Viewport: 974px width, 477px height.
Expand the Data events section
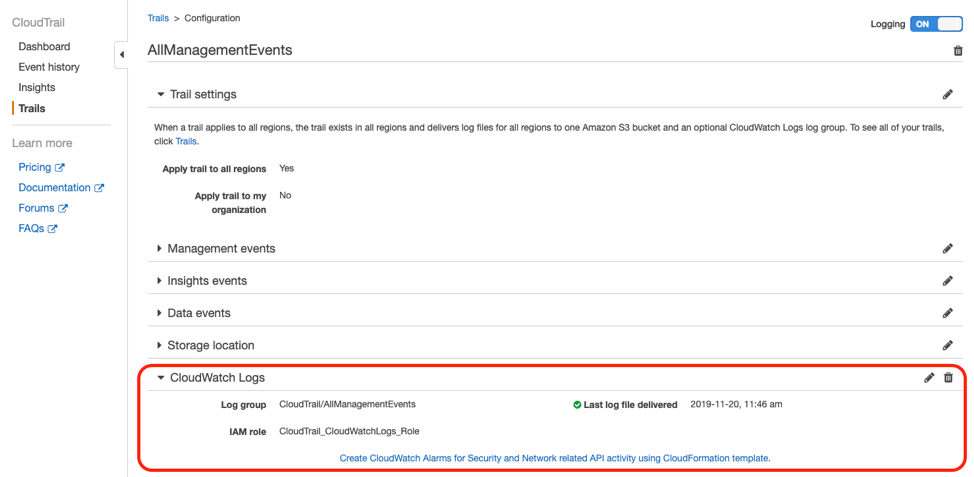point(160,313)
